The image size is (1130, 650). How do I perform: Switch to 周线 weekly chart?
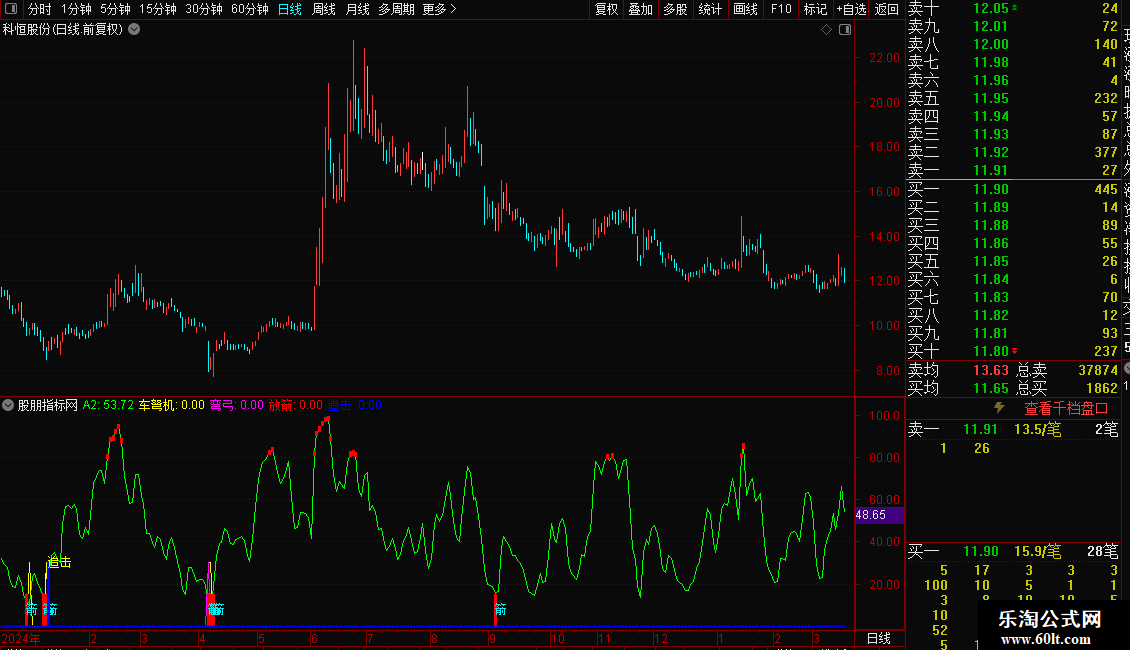[x=324, y=9]
